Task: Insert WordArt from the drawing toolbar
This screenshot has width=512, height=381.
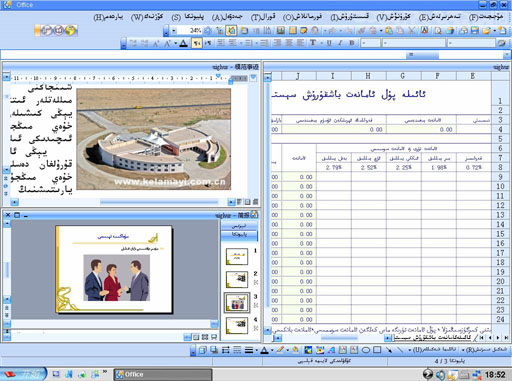Action: 331,350
